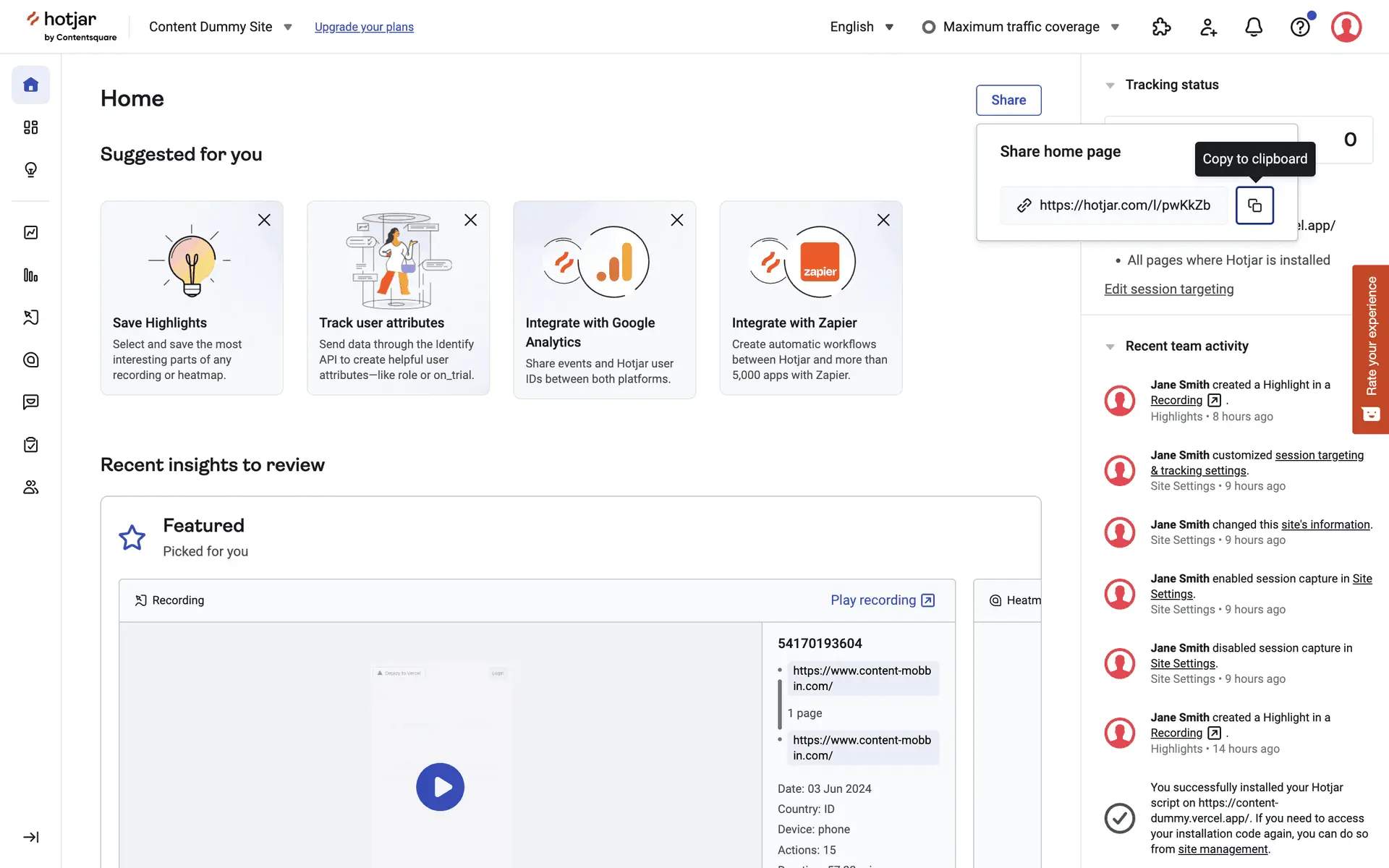
Task: Click the invite team member icon
Action: pyautogui.click(x=1208, y=27)
